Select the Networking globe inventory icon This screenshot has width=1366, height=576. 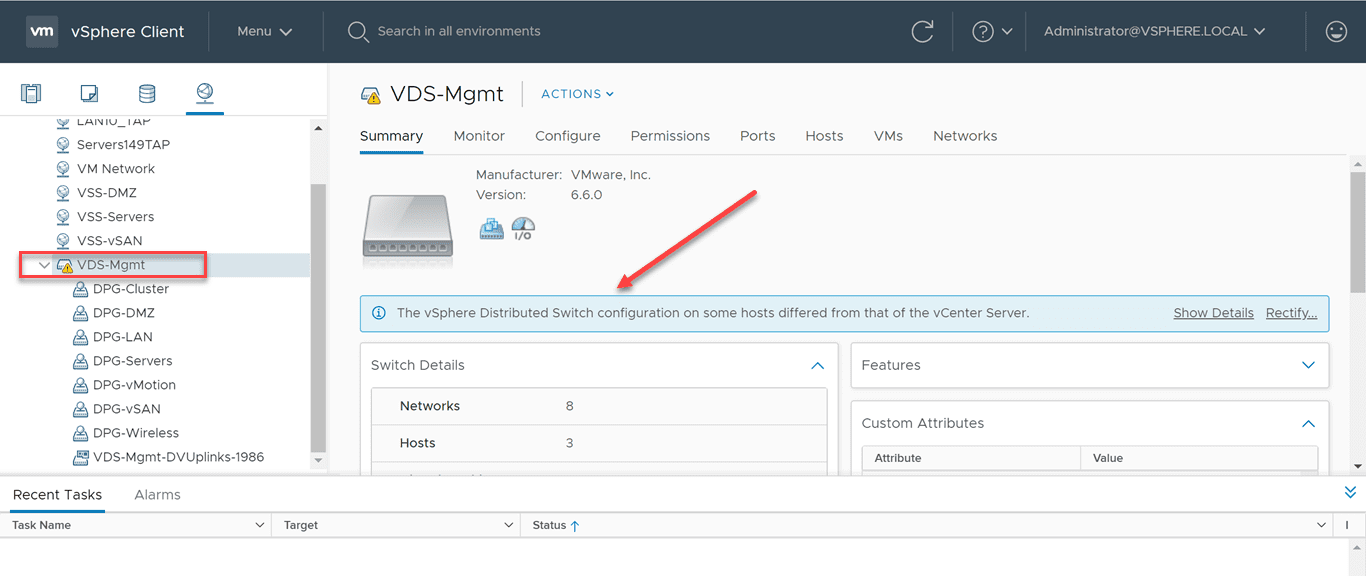coord(204,93)
